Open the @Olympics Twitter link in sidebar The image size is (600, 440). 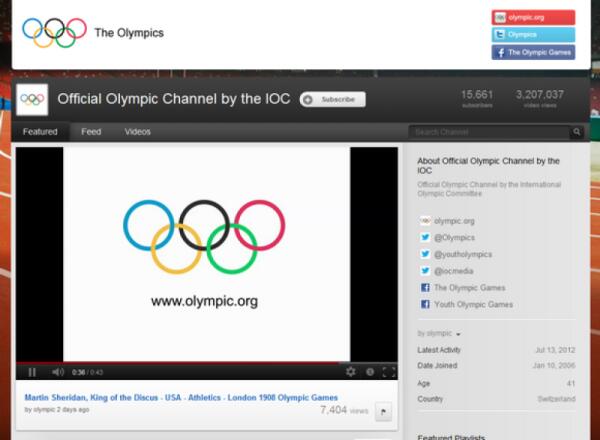tap(454, 238)
